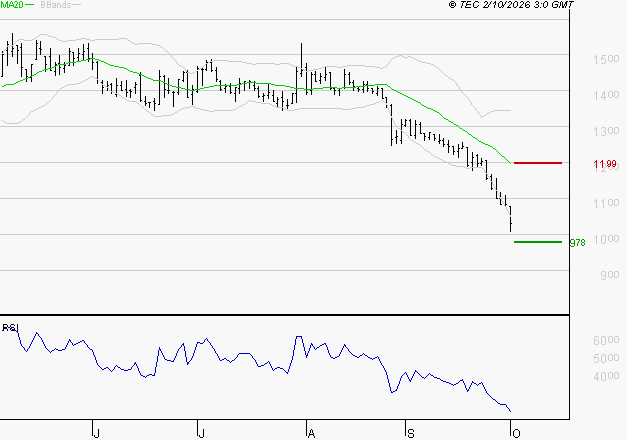Click the first J month marker
This screenshot has height=440, width=627.
tap(96, 433)
